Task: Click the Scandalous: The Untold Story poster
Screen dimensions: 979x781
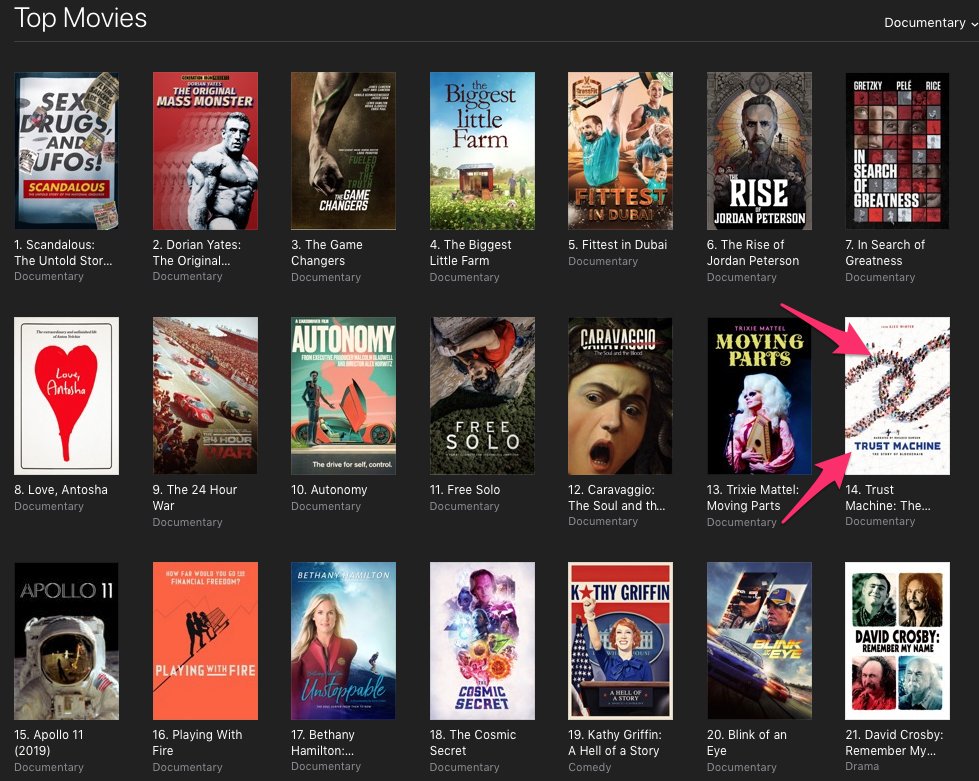Action: coord(67,150)
